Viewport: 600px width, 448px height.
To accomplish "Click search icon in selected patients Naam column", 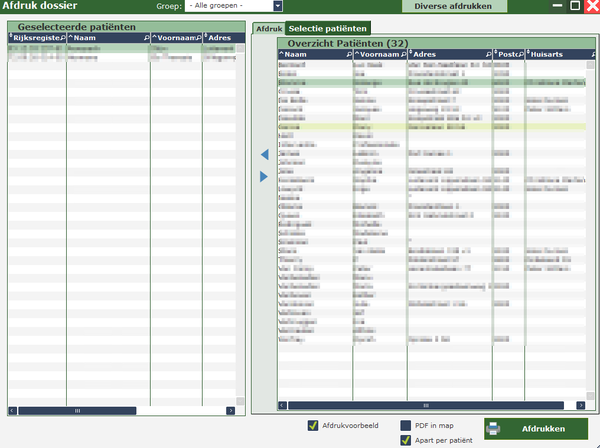I will pyautogui.click(x=144, y=38).
